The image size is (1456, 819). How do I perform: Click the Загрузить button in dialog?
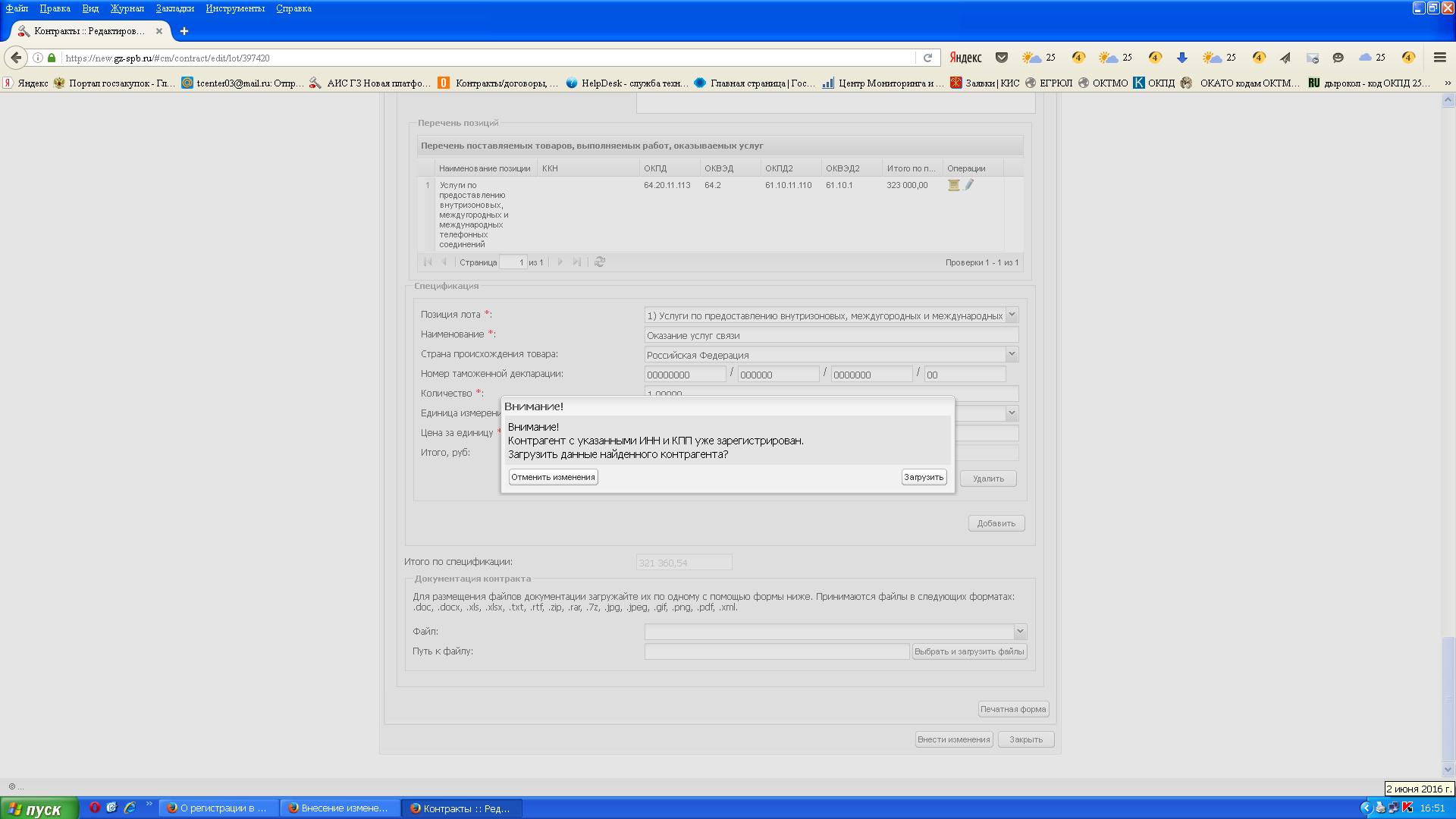pyautogui.click(x=924, y=477)
